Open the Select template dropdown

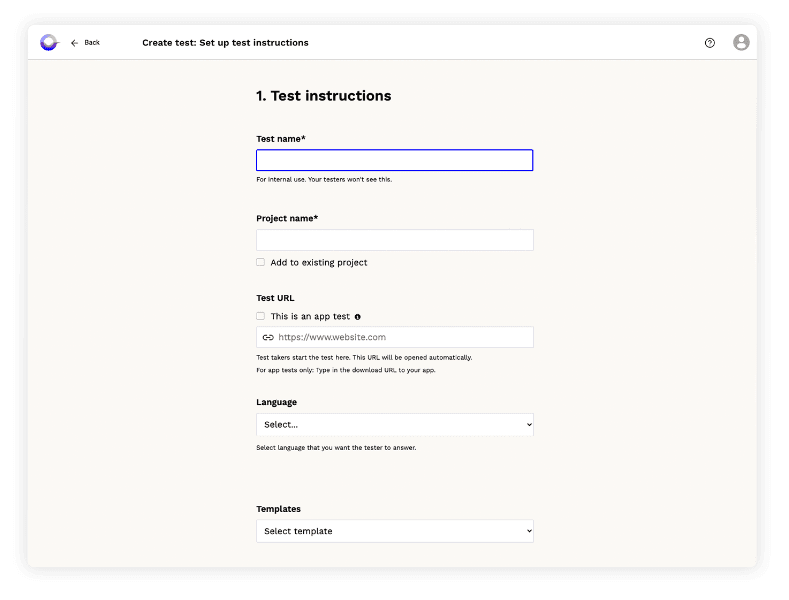point(394,531)
